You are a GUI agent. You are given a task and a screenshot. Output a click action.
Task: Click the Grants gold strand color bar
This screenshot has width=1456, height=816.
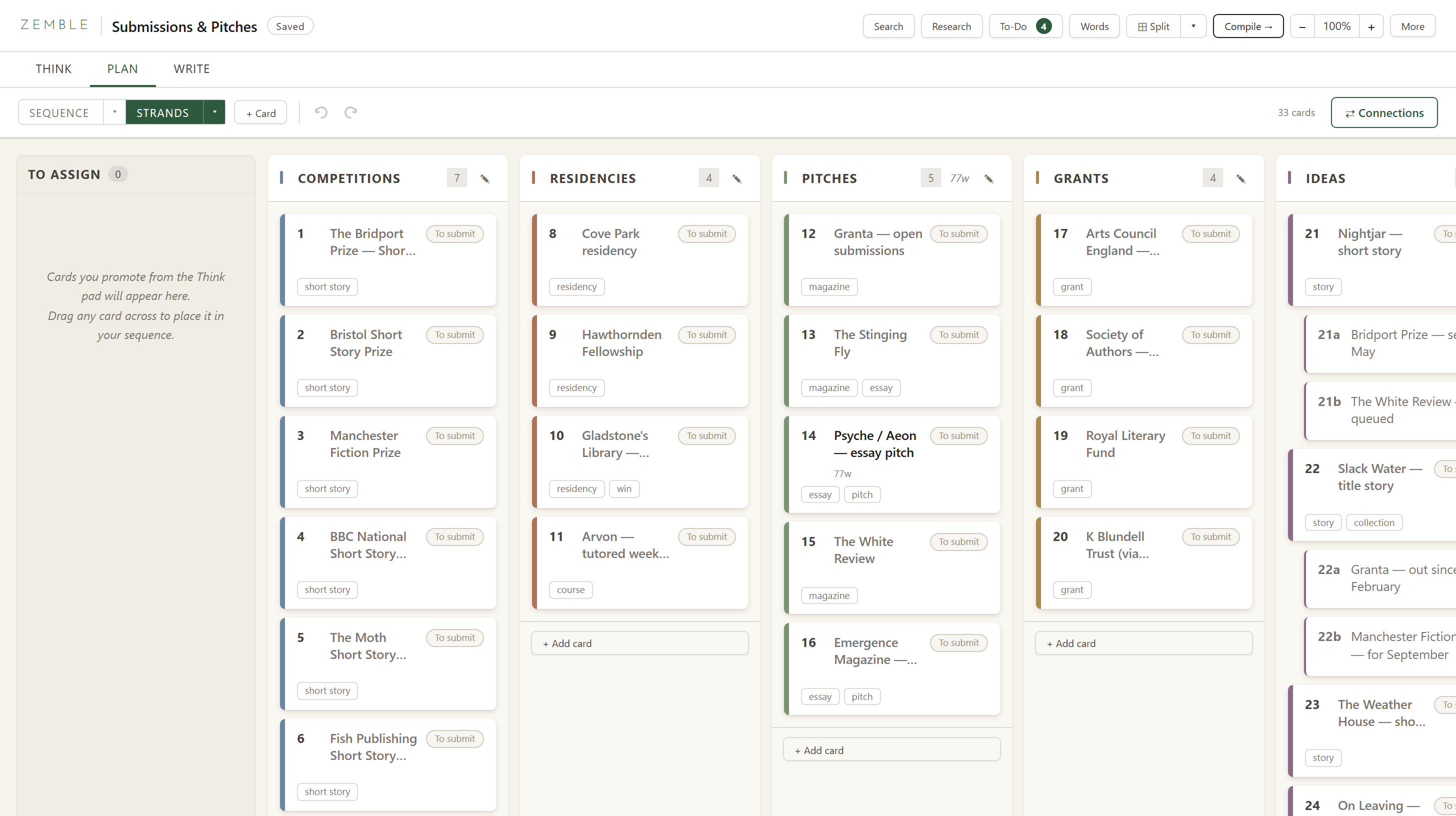point(1037,178)
